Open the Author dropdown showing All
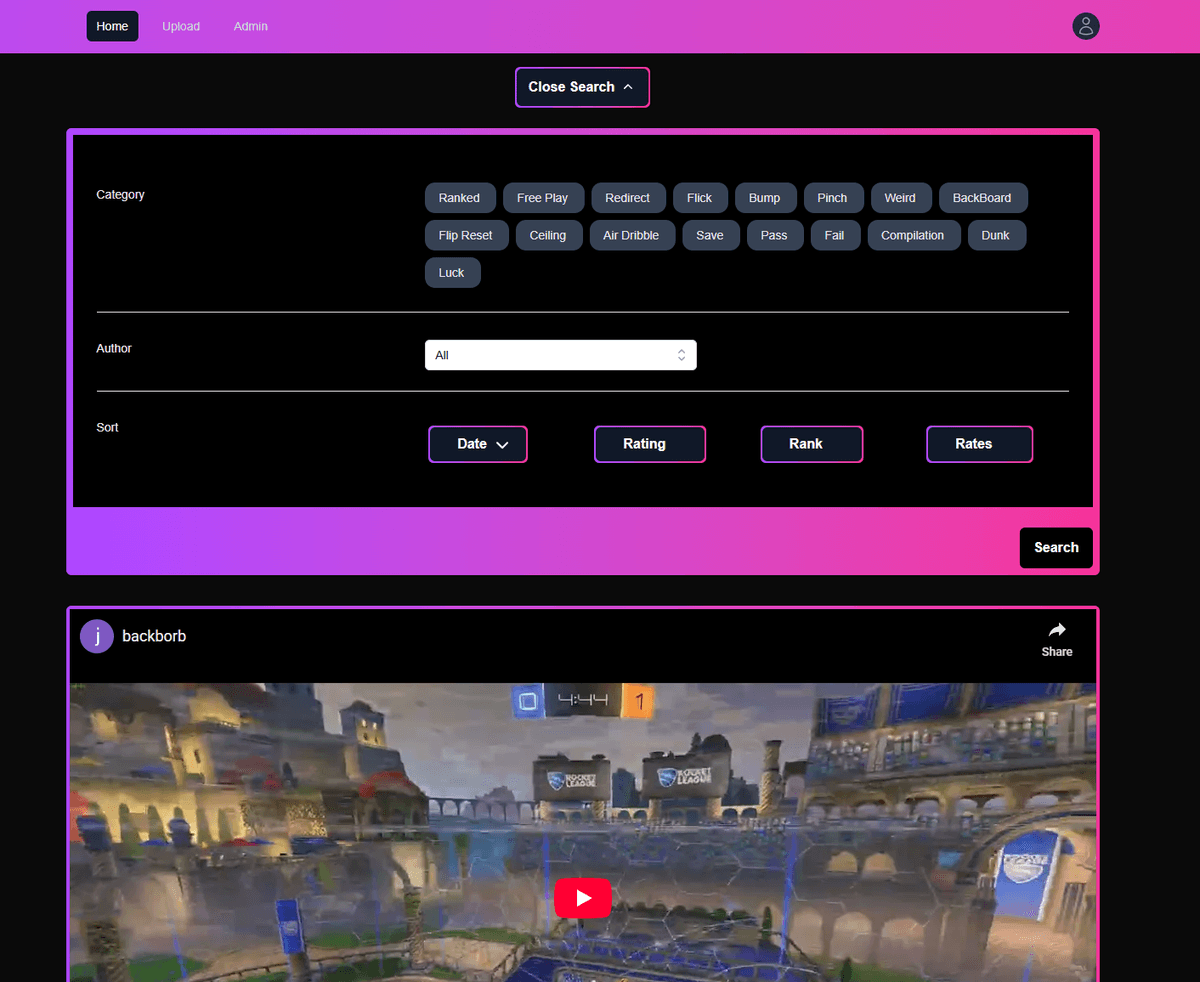The height and width of the screenshot is (982, 1200). click(560, 355)
